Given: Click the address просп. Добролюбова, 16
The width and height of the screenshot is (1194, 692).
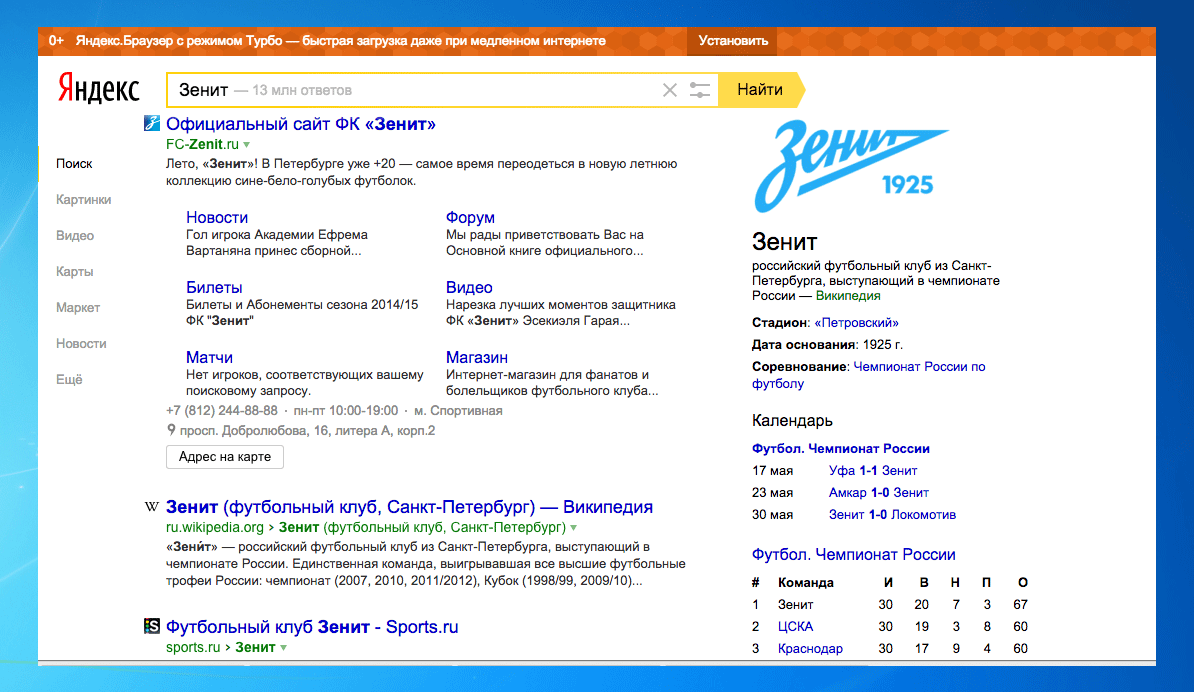Looking at the screenshot, I should pos(308,431).
